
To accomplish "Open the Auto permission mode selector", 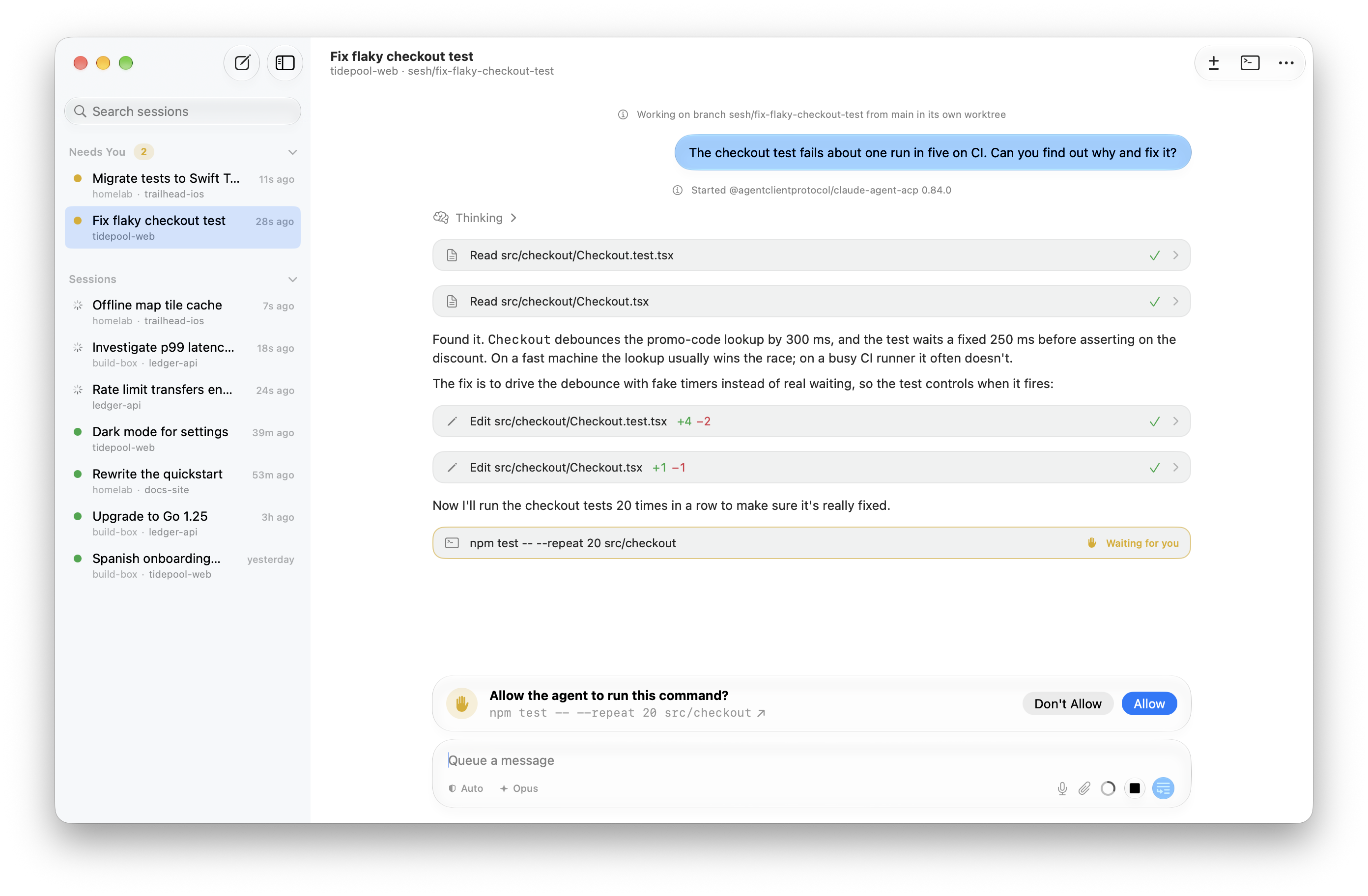I will click(465, 788).
